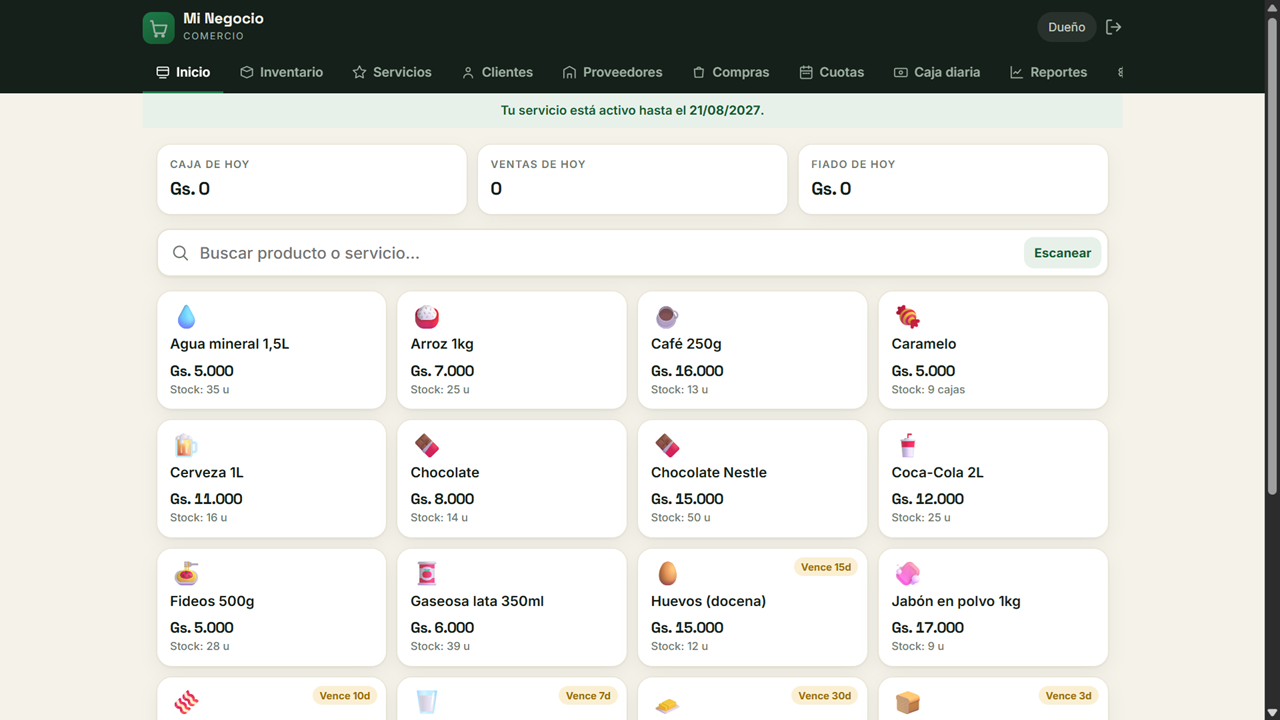The width and height of the screenshot is (1280, 720).
Task: Click the Vence 3d expiry badge
Action: (x=1068, y=695)
